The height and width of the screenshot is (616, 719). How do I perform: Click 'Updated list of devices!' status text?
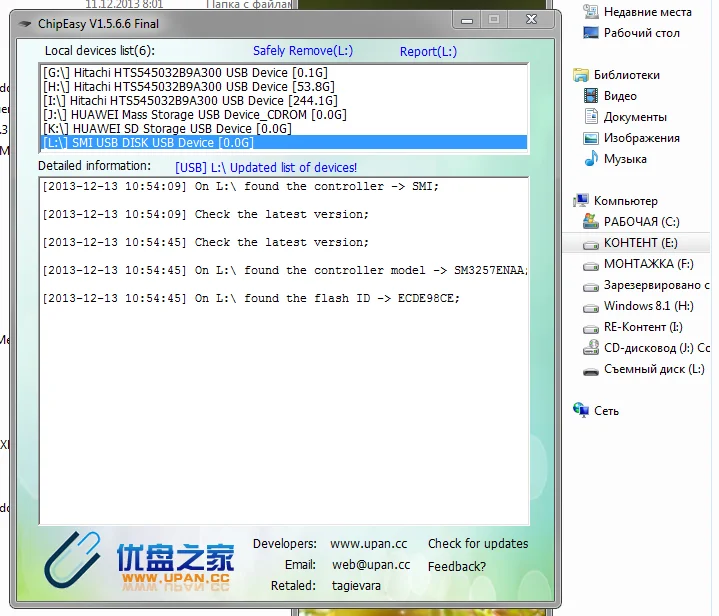(x=293, y=167)
